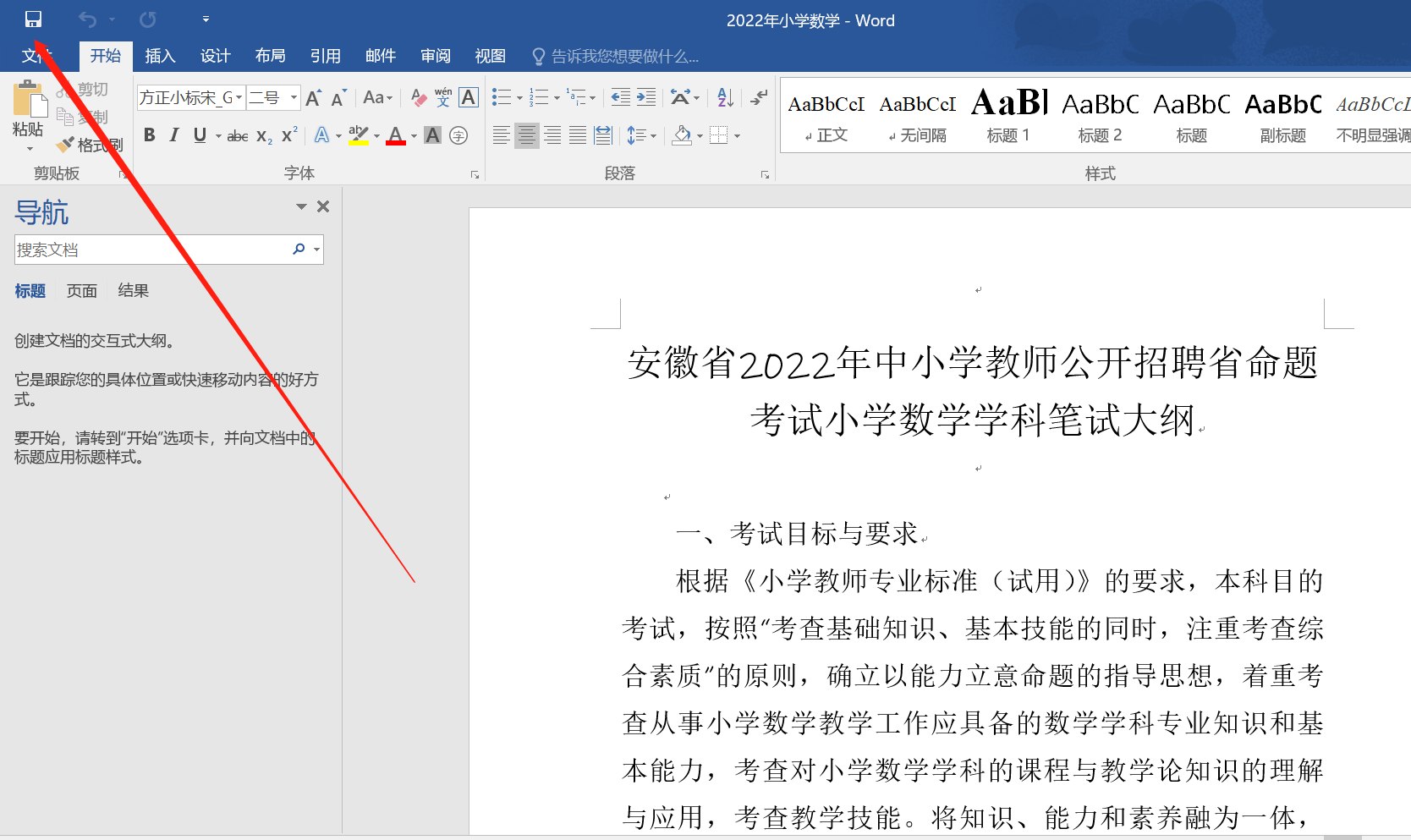Click the shading paint bucket icon
1411x840 pixels.
click(x=683, y=135)
